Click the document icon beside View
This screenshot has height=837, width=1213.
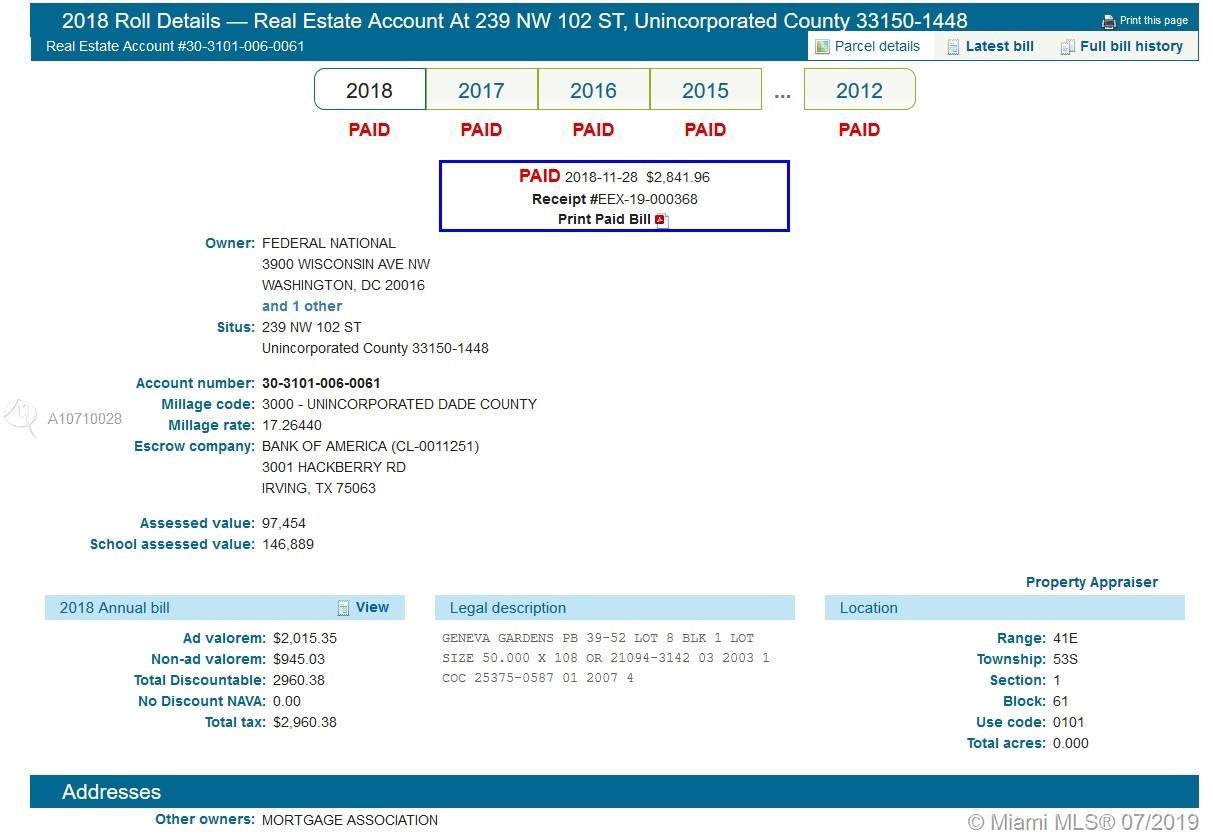coord(344,608)
